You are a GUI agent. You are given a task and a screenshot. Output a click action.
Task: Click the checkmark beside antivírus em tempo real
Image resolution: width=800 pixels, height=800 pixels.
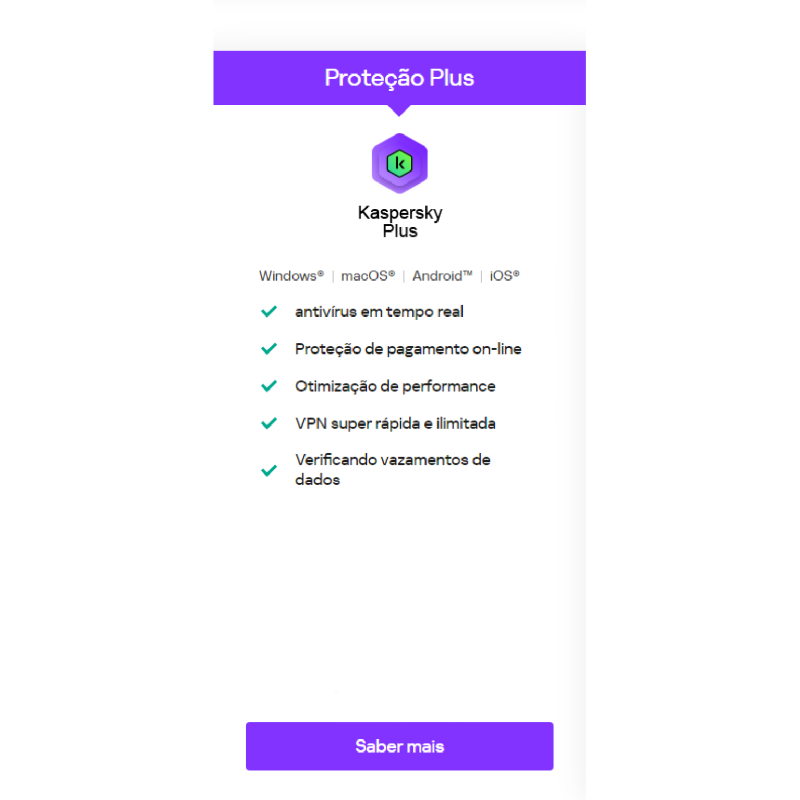pyautogui.click(x=269, y=311)
